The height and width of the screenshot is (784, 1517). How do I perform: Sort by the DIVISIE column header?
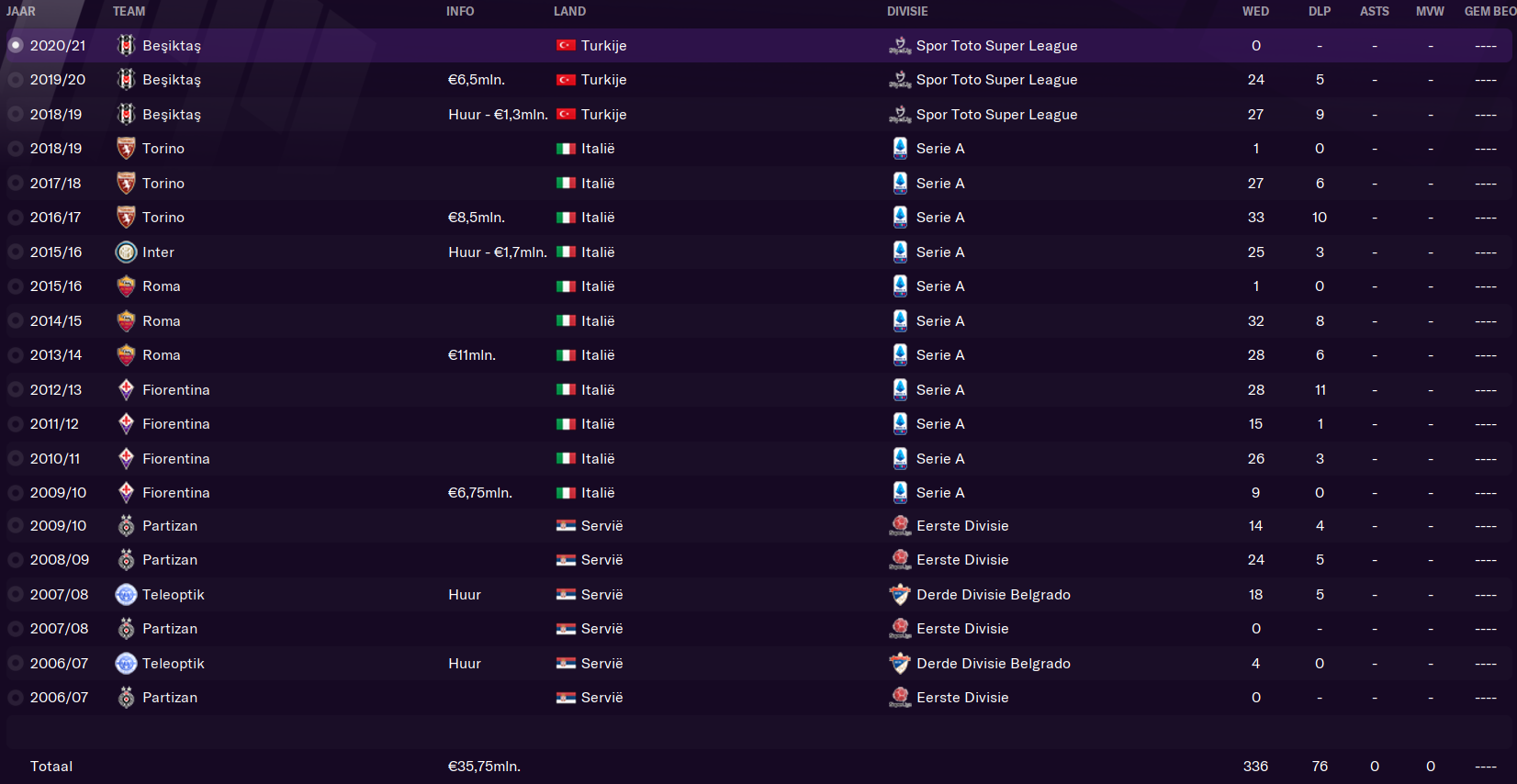907,11
